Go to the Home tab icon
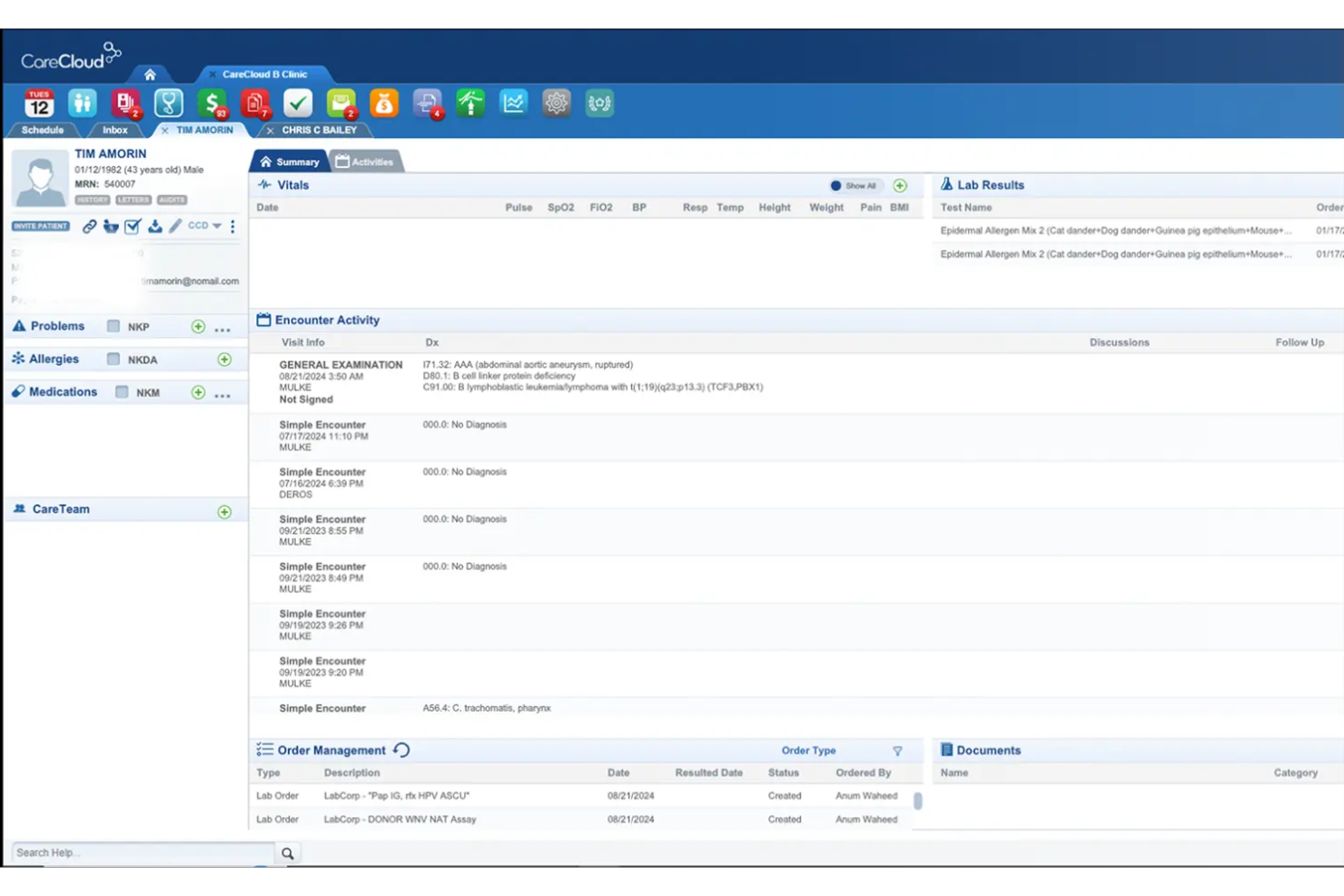 [150, 74]
